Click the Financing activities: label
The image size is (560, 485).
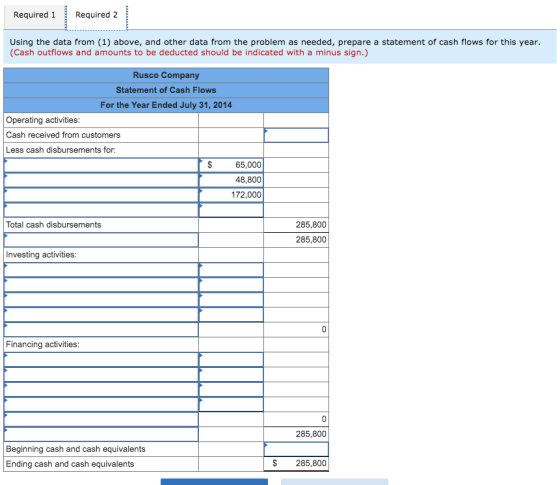pyautogui.click(x=42, y=345)
